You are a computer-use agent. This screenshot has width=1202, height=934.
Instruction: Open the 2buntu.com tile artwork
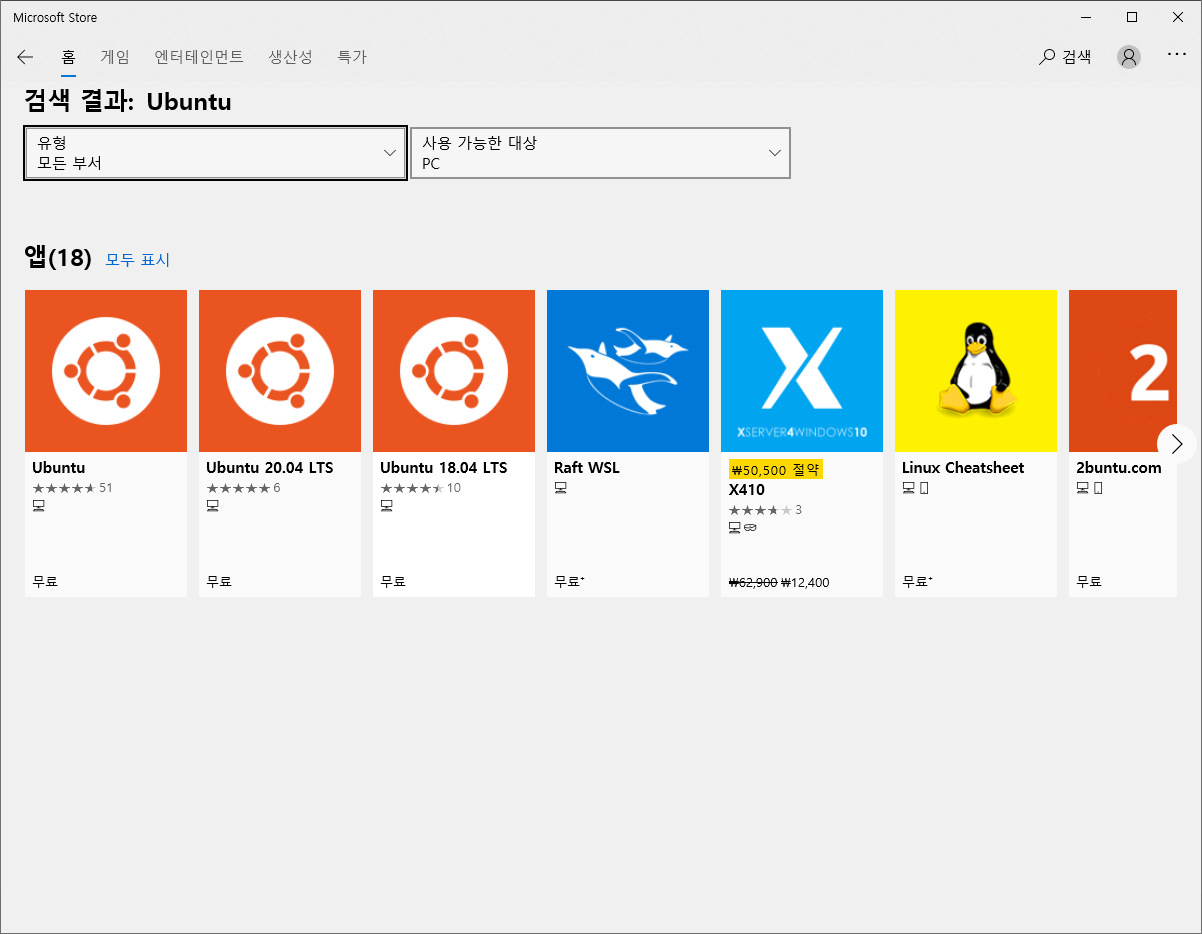1123,371
